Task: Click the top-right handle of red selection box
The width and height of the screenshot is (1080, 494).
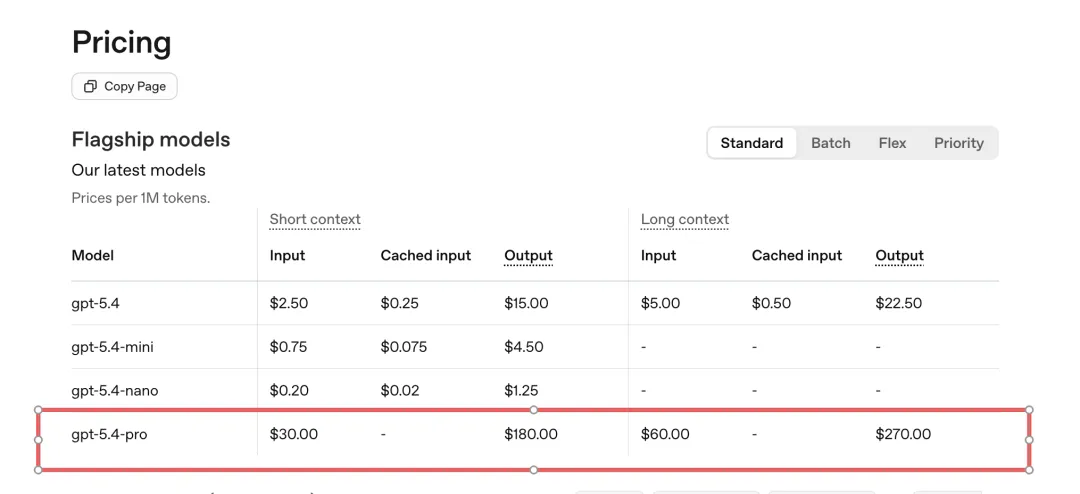Action: pos(1029,410)
